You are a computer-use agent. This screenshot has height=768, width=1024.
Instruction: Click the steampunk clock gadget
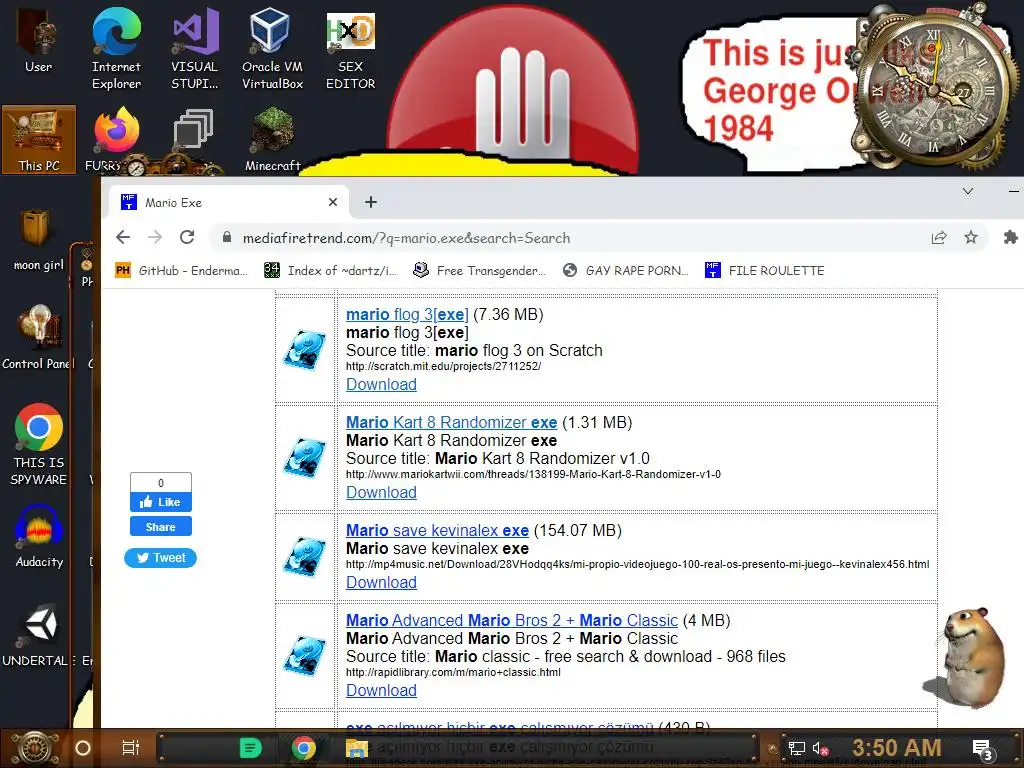point(934,91)
